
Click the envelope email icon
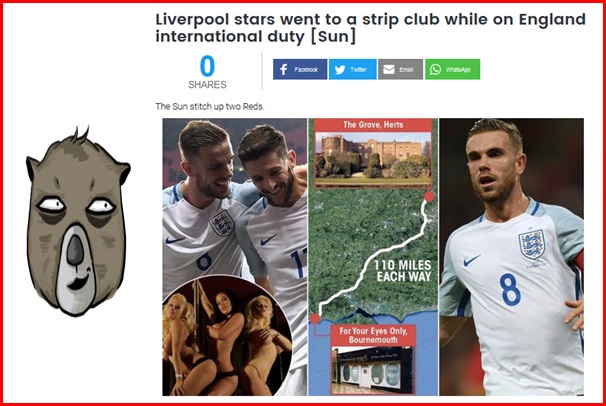pyautogui.click(x=389, y=70)
